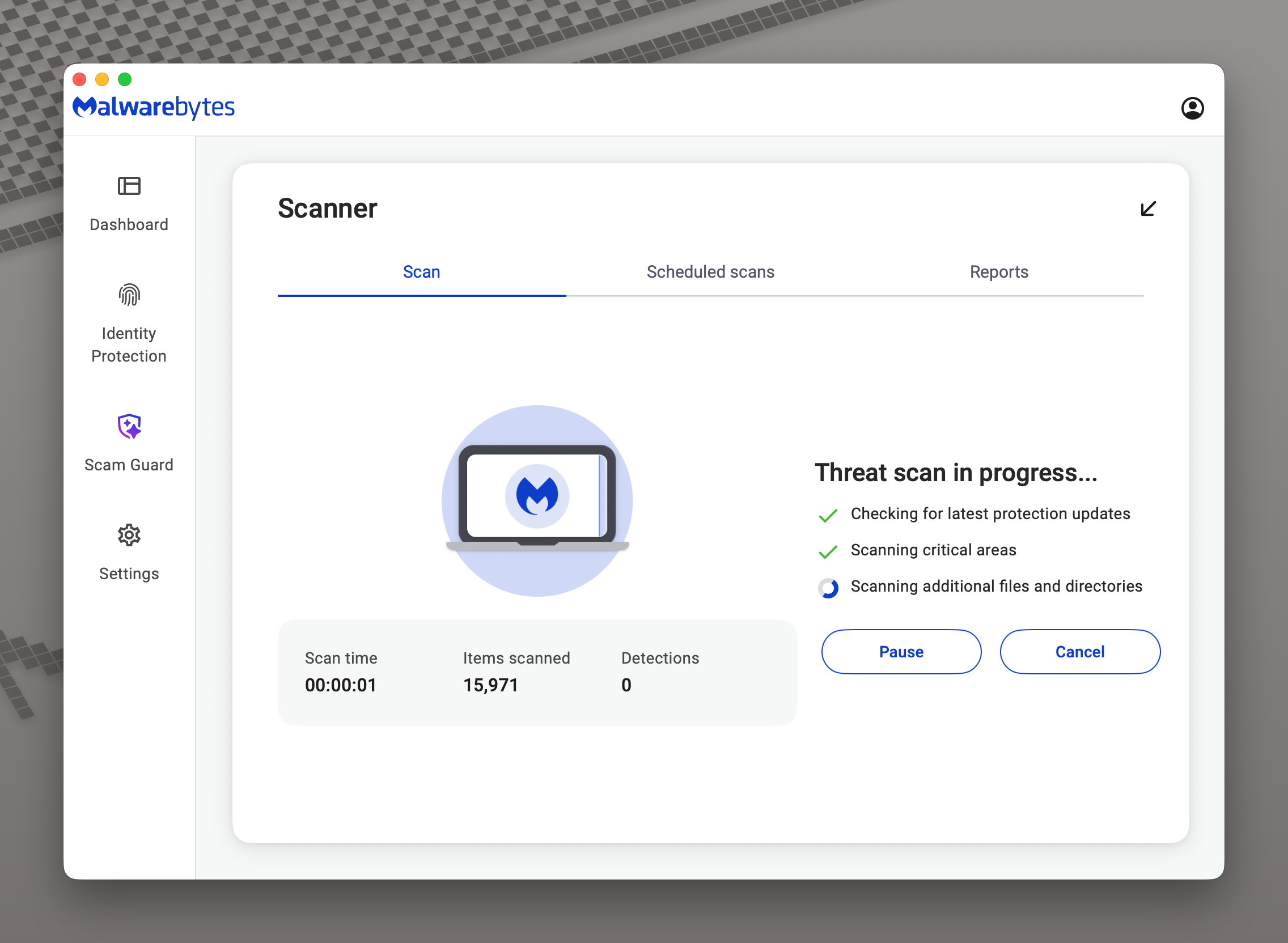Open the Dashboard sidebar icon

129,186
